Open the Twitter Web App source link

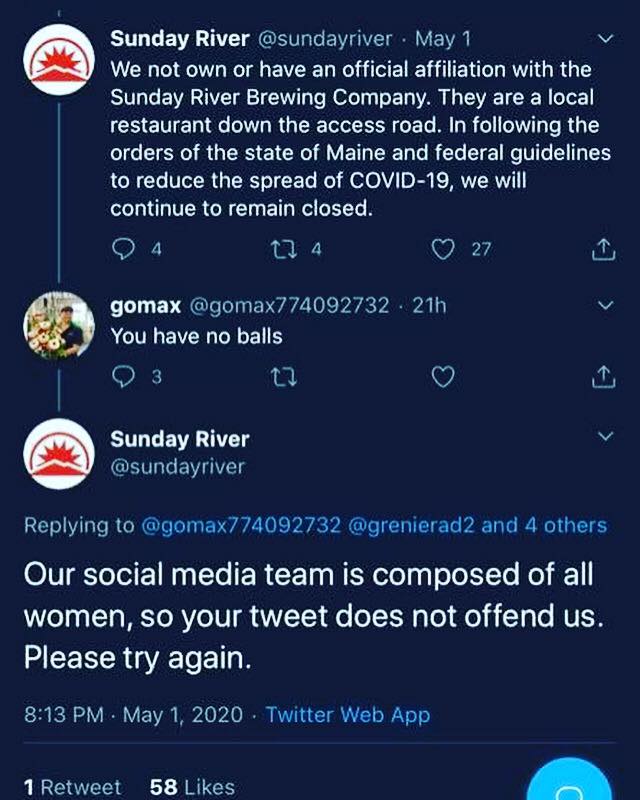(x=348, y=714)
